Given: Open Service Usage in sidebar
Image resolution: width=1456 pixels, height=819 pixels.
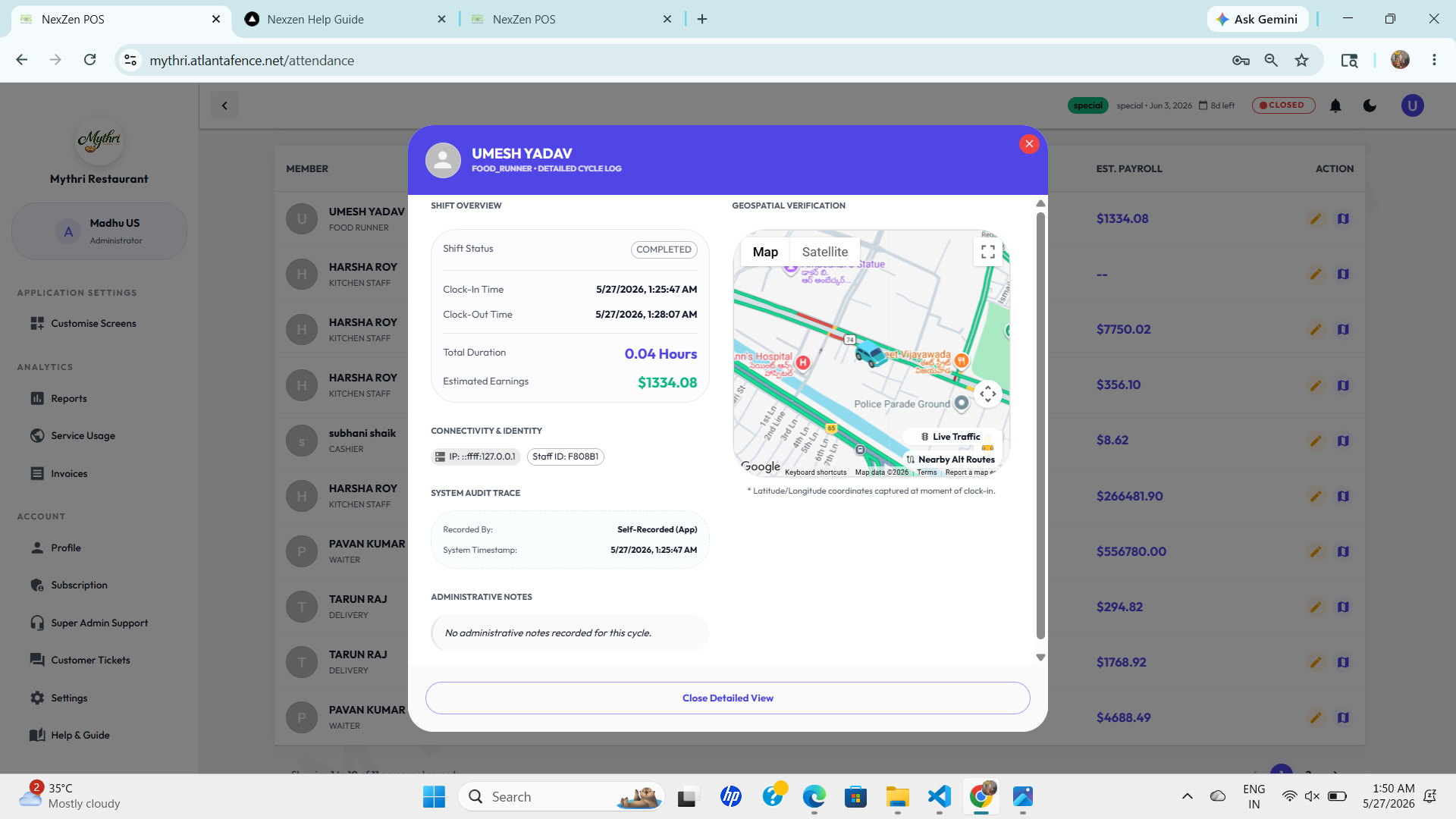Looking at the screenshot, I should [x=83, y=435].
